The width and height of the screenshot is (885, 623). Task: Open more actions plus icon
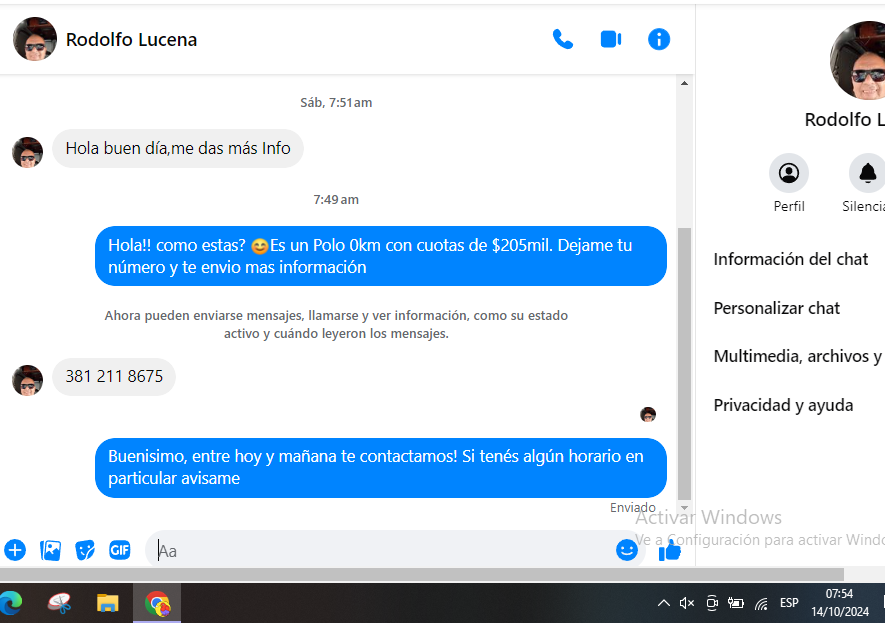click(x=15, y=550)
